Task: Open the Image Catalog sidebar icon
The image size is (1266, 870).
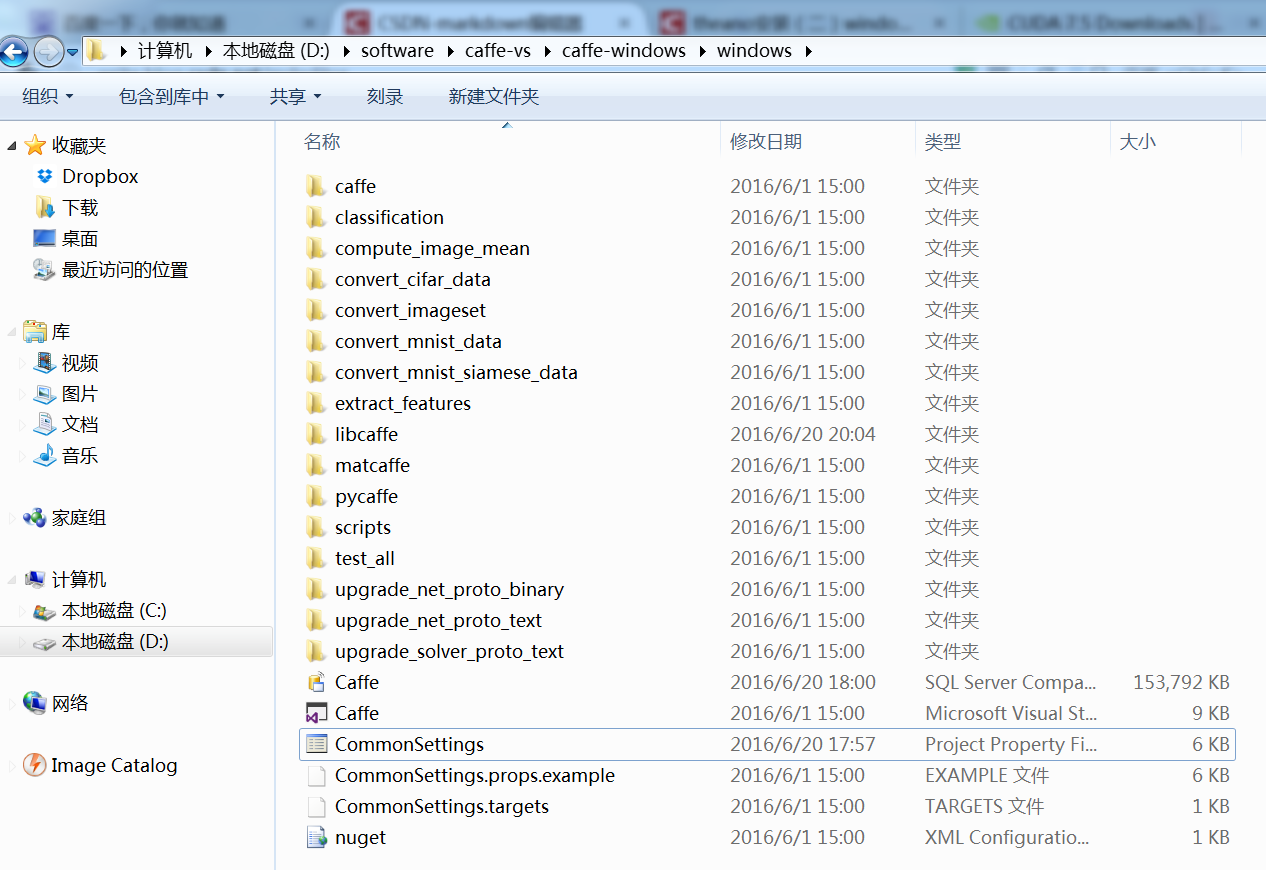Action: point(34,766)
